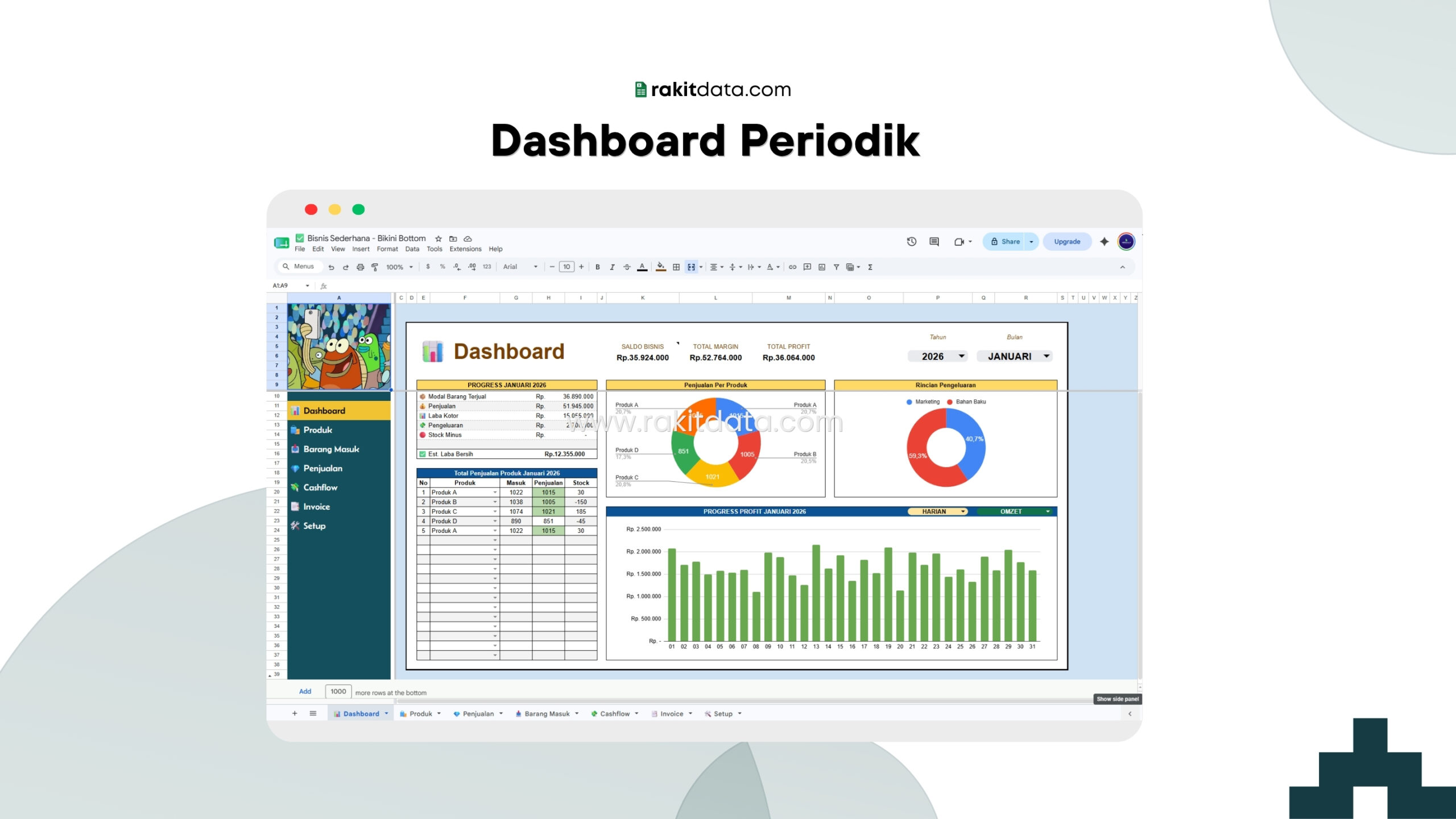
Task: Open the A1:A9 name box dropdown
Action: tap(307, 286)
